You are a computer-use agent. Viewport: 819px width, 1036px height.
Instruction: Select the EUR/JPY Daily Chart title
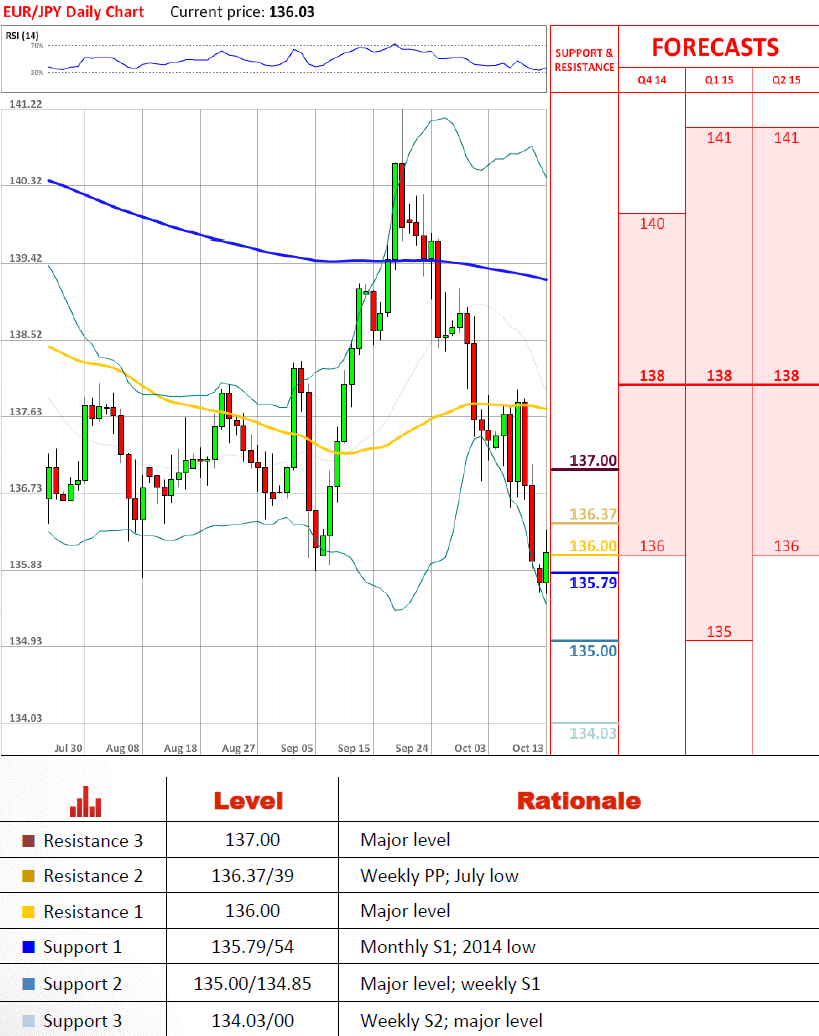(x=73, y=12)
